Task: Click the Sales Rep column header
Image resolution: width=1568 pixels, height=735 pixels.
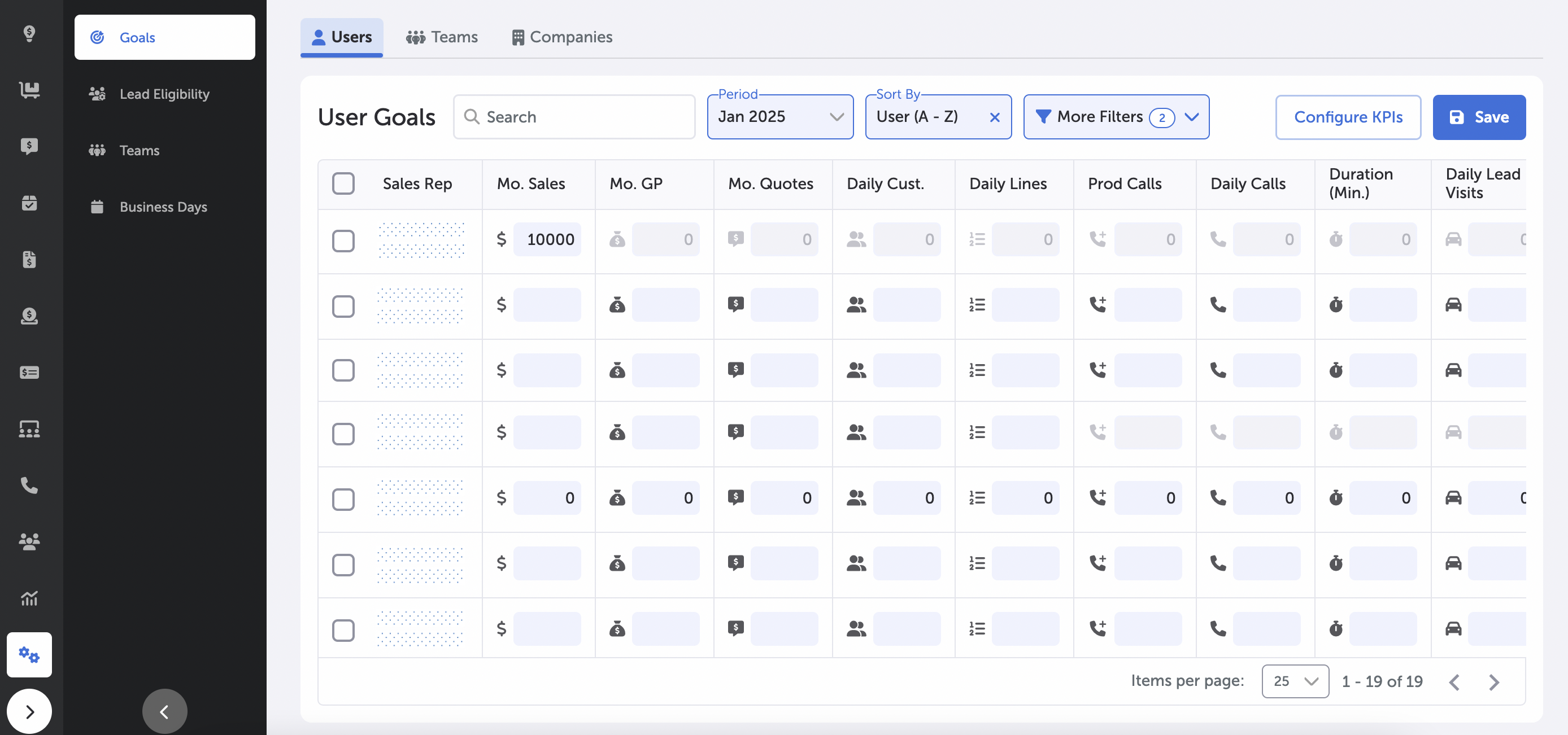Action: pos(417,183)
